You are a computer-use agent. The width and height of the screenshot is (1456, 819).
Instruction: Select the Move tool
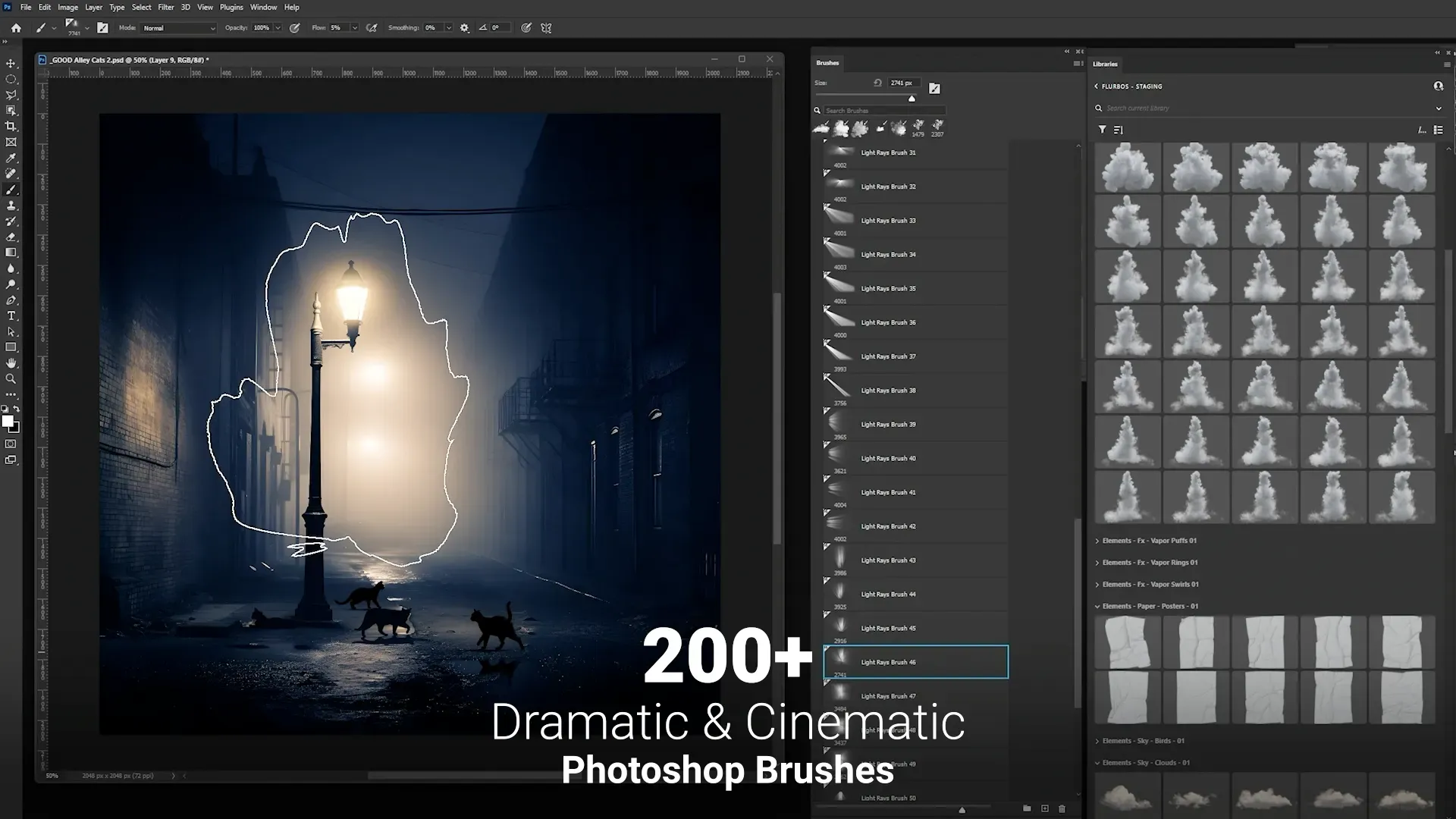[11, 64]
